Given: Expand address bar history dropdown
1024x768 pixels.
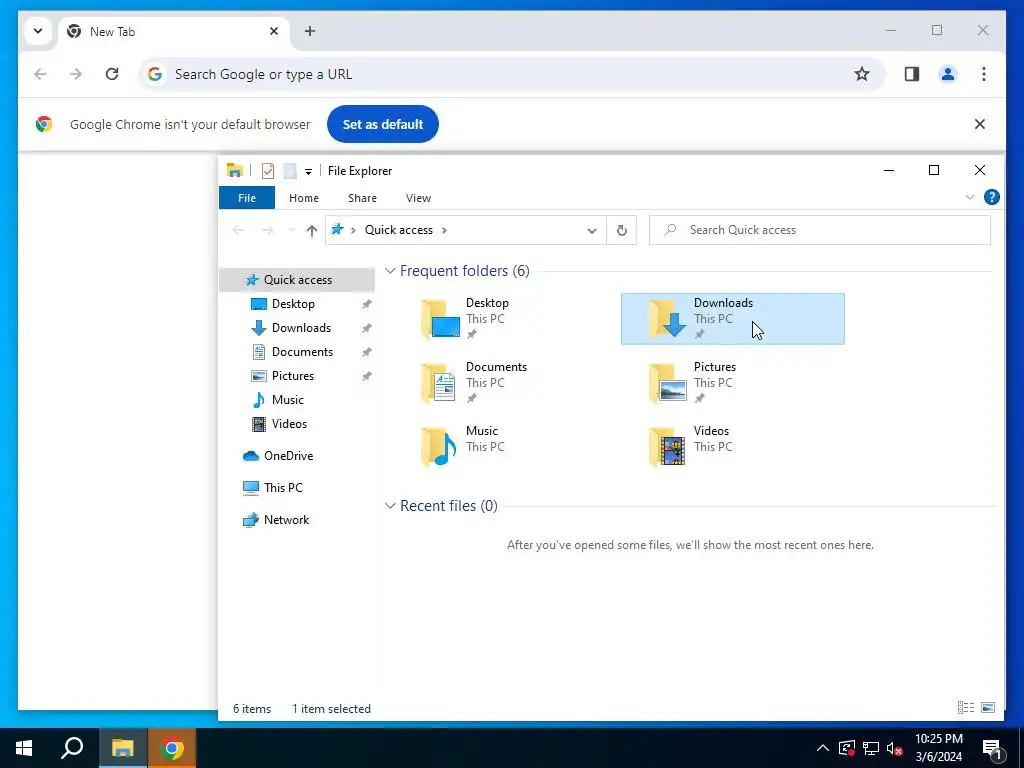Looking at the screenshot, I should pos(592,231).
